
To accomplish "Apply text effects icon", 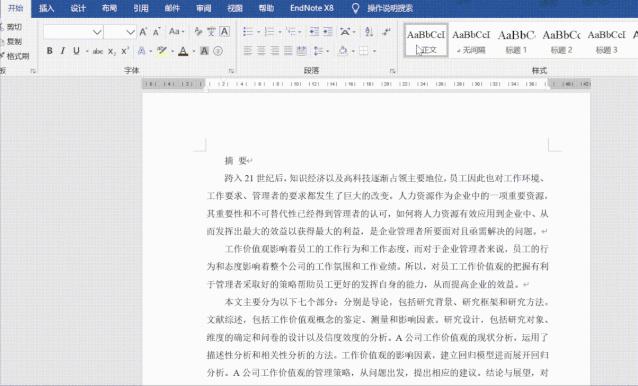I will pos(141,51).
